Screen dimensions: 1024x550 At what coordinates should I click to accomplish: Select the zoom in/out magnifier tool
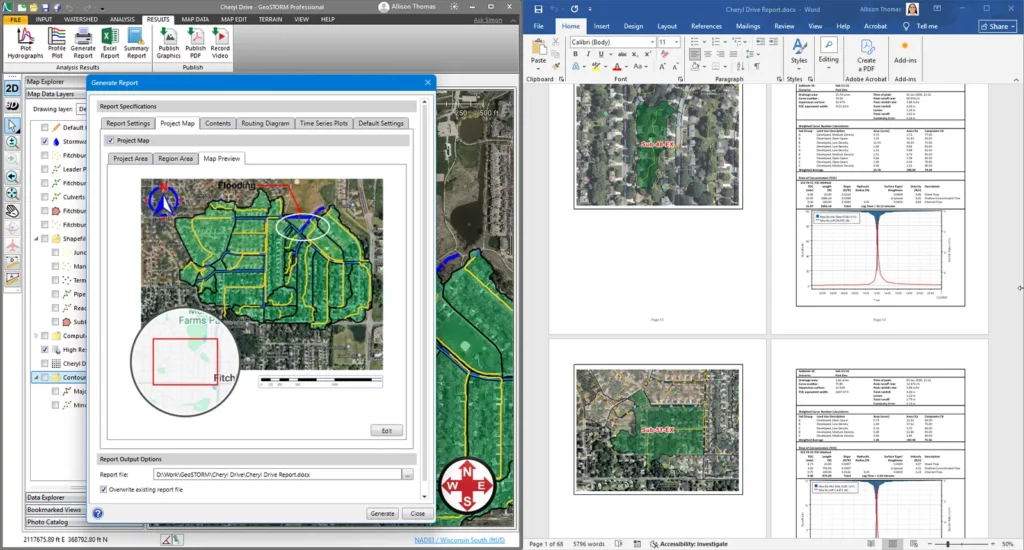(12, 142)
